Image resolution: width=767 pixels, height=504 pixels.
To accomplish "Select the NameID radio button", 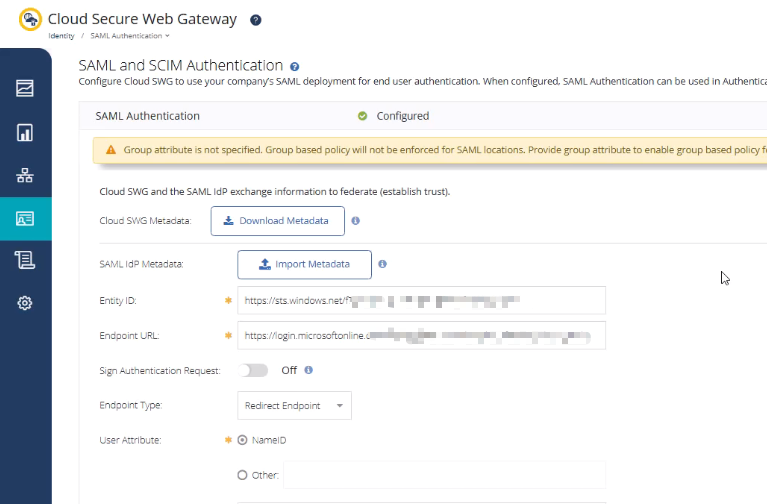I will point(242,440).
